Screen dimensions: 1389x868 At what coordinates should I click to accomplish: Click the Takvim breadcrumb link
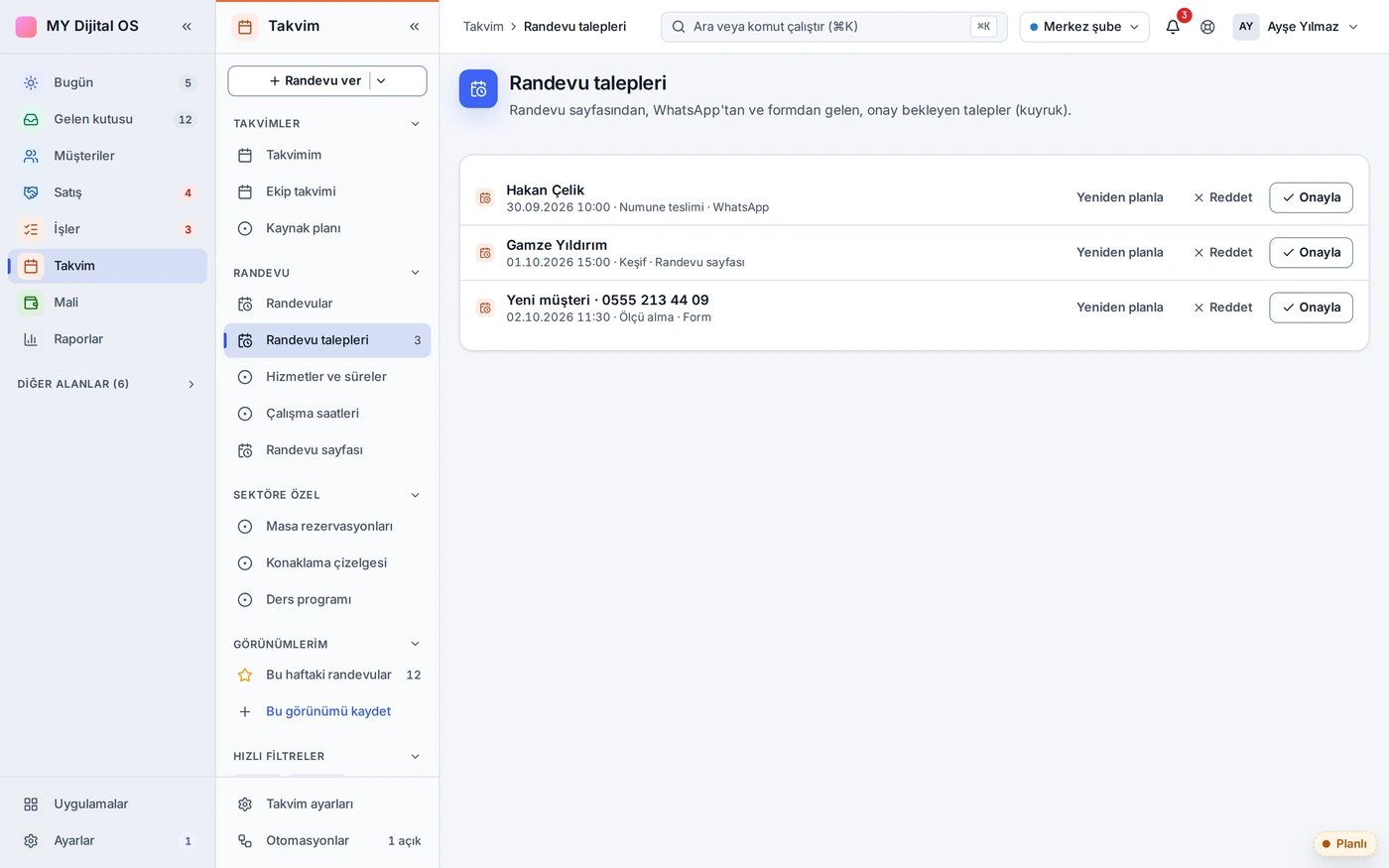click(483, 27)
